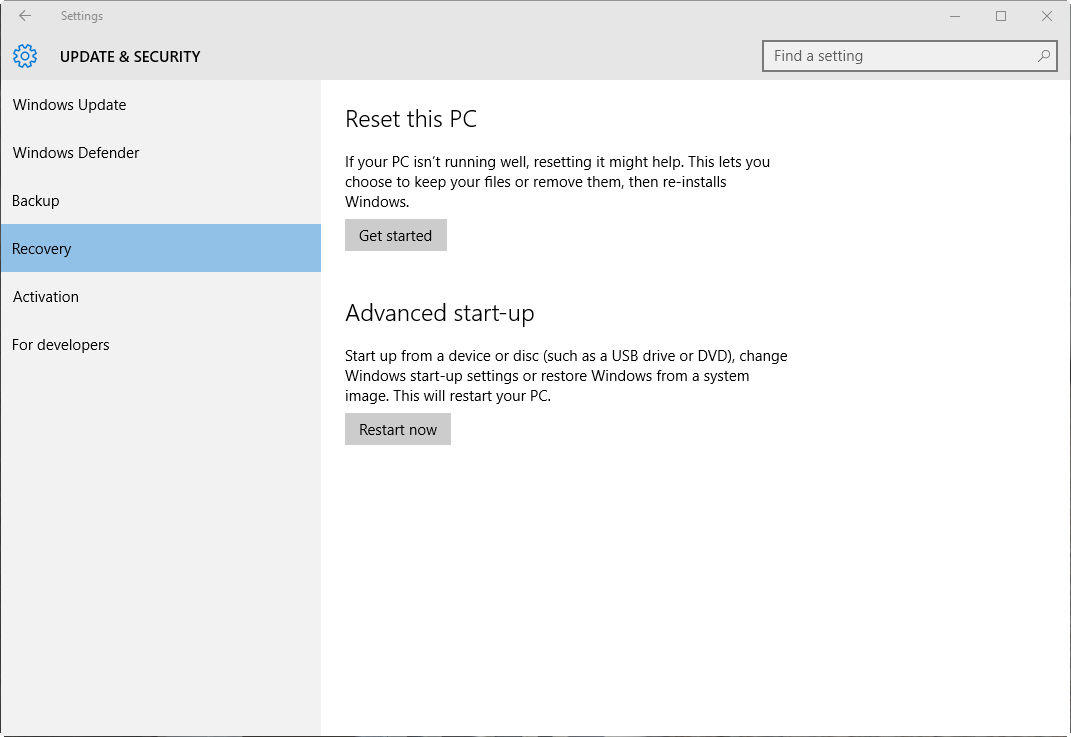
Task: Select the Recovery sidebar item
Action: point(161,248)
